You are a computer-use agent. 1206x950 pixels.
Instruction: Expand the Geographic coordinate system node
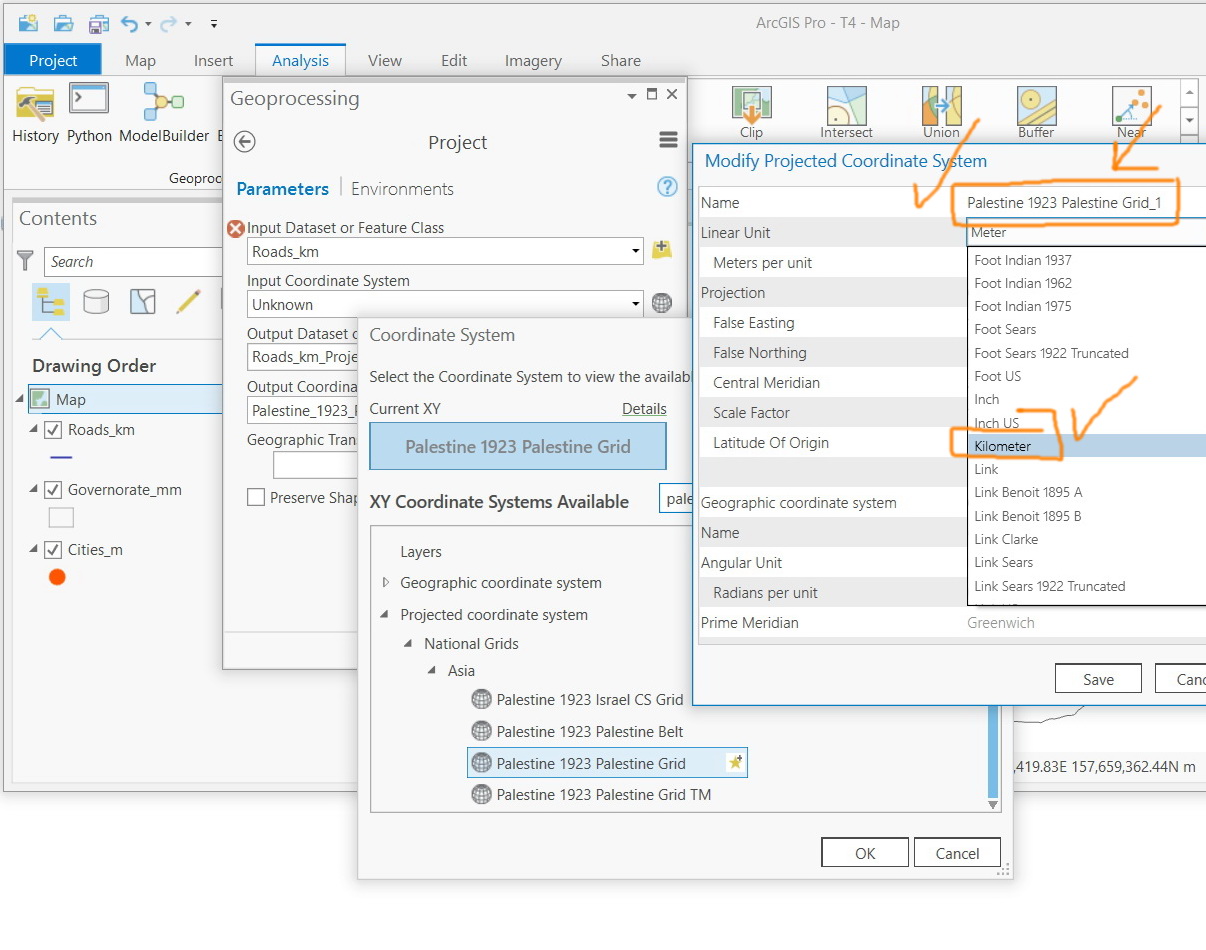pyautogui.click(x=386, y=583)
